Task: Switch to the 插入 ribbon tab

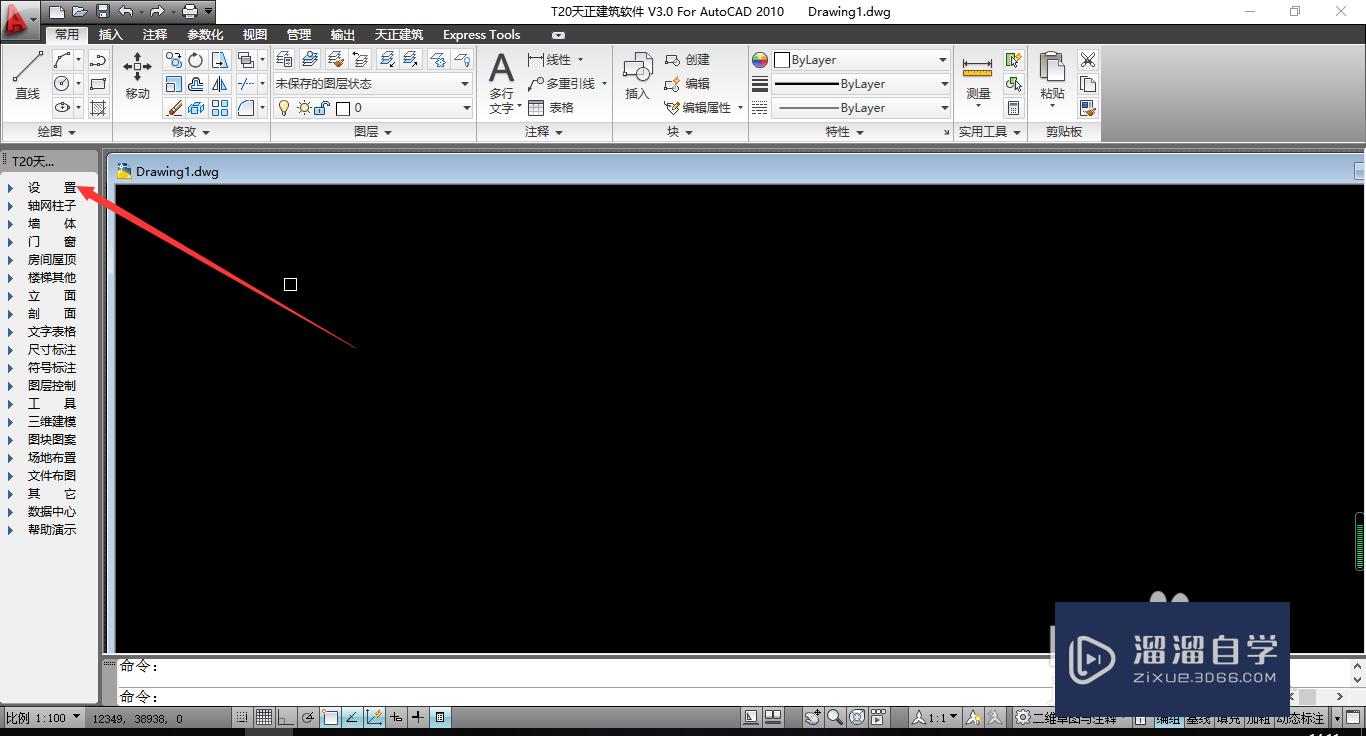Action: point(111,35)
